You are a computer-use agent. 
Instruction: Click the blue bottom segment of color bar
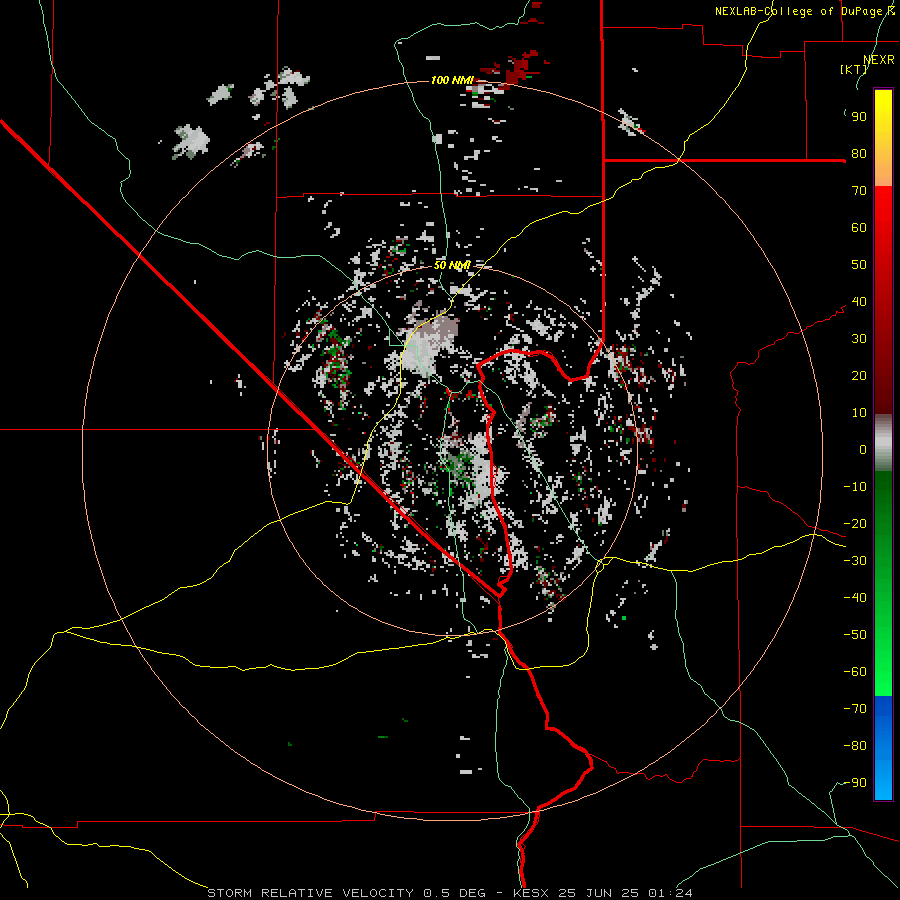pos(883,748)
